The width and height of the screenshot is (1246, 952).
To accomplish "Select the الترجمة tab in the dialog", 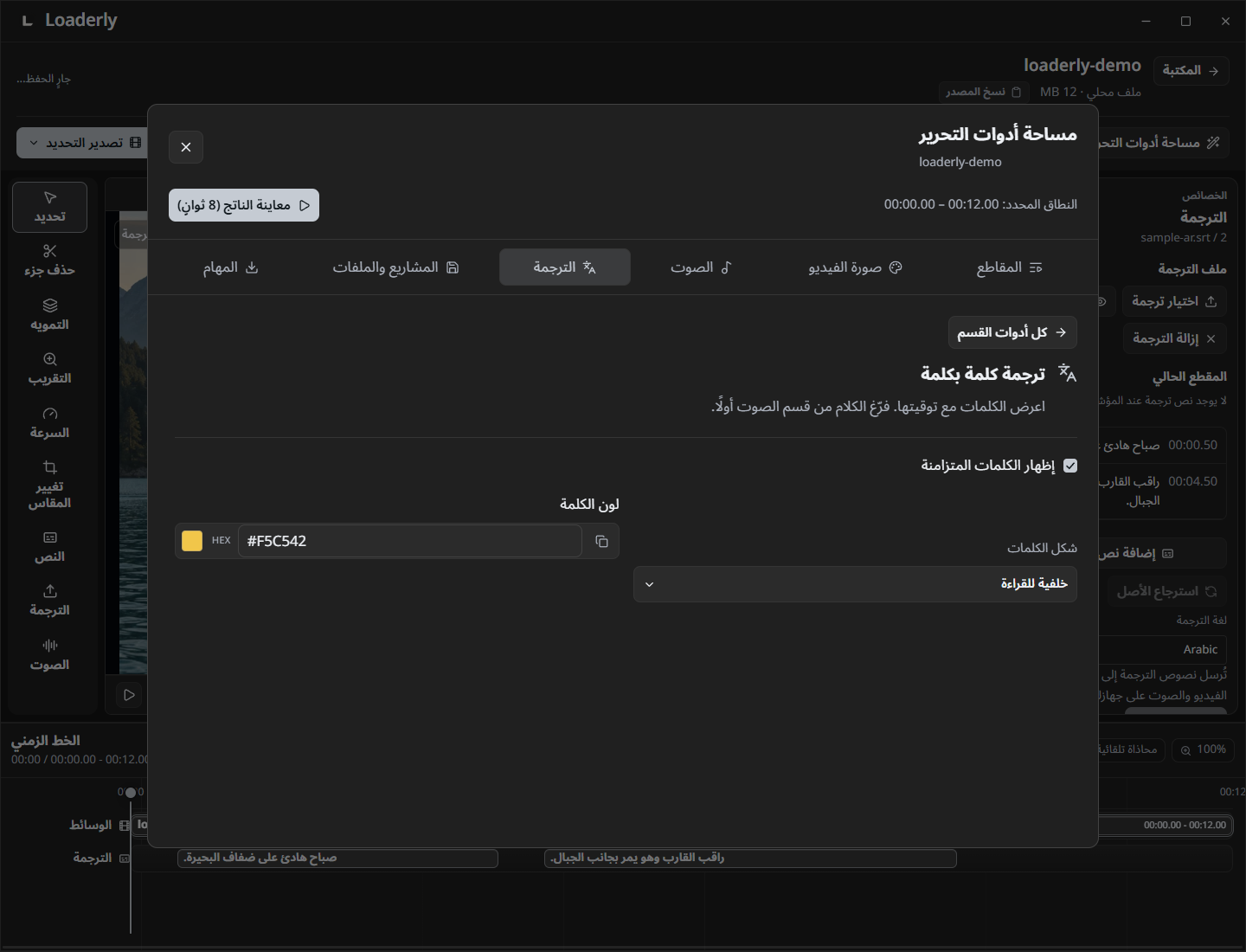I will (565, 267).
